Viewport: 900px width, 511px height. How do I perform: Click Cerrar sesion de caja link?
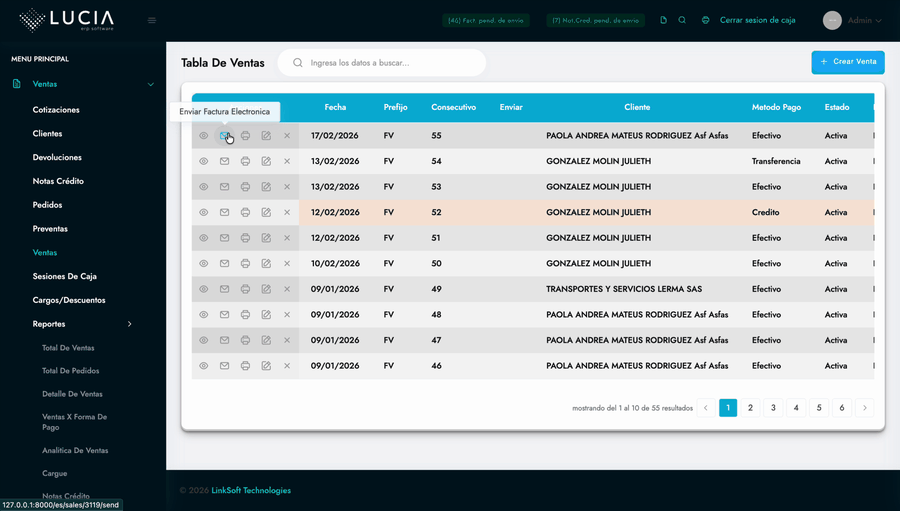[757, 20]
